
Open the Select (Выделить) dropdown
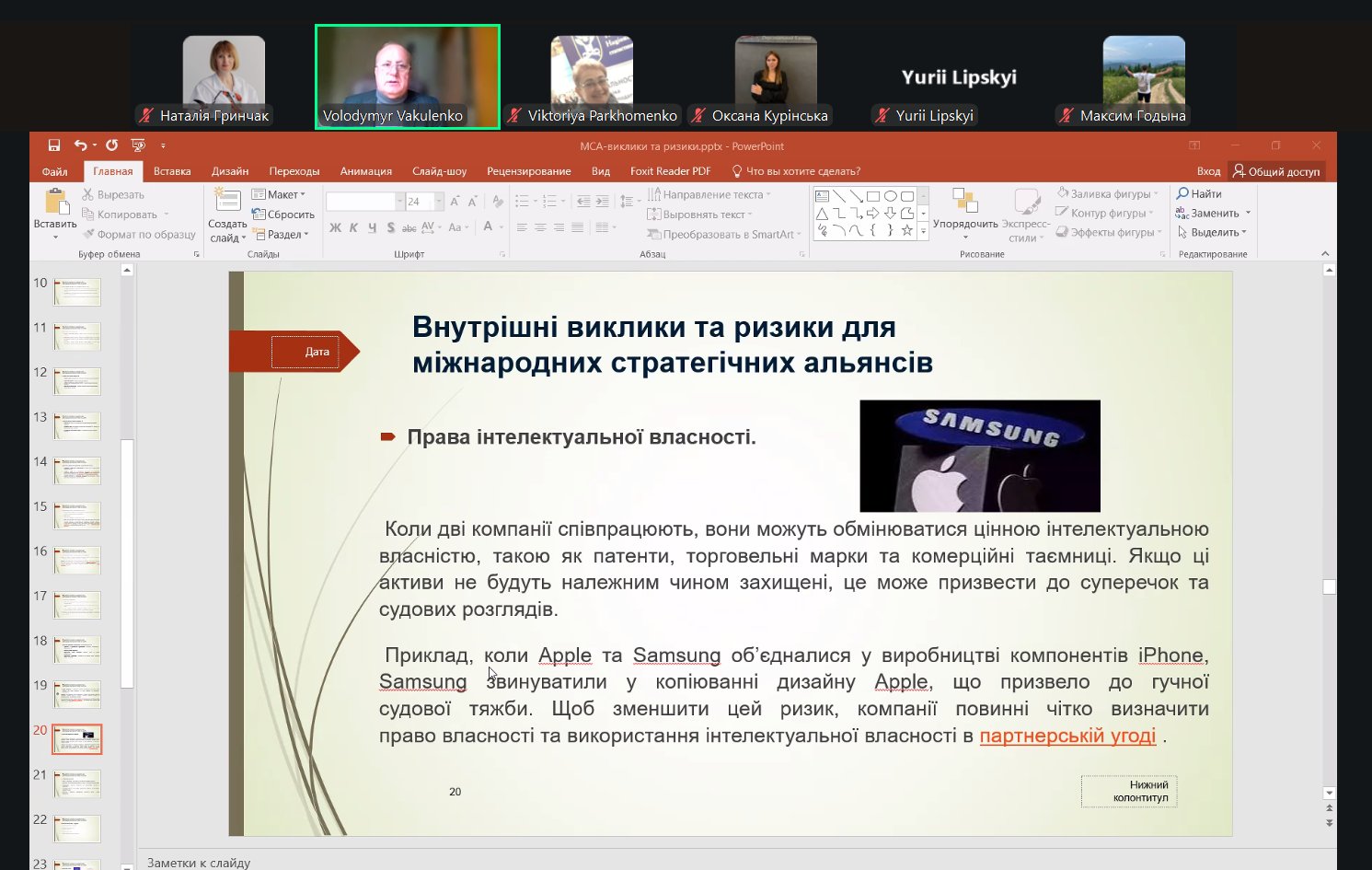1213,233
